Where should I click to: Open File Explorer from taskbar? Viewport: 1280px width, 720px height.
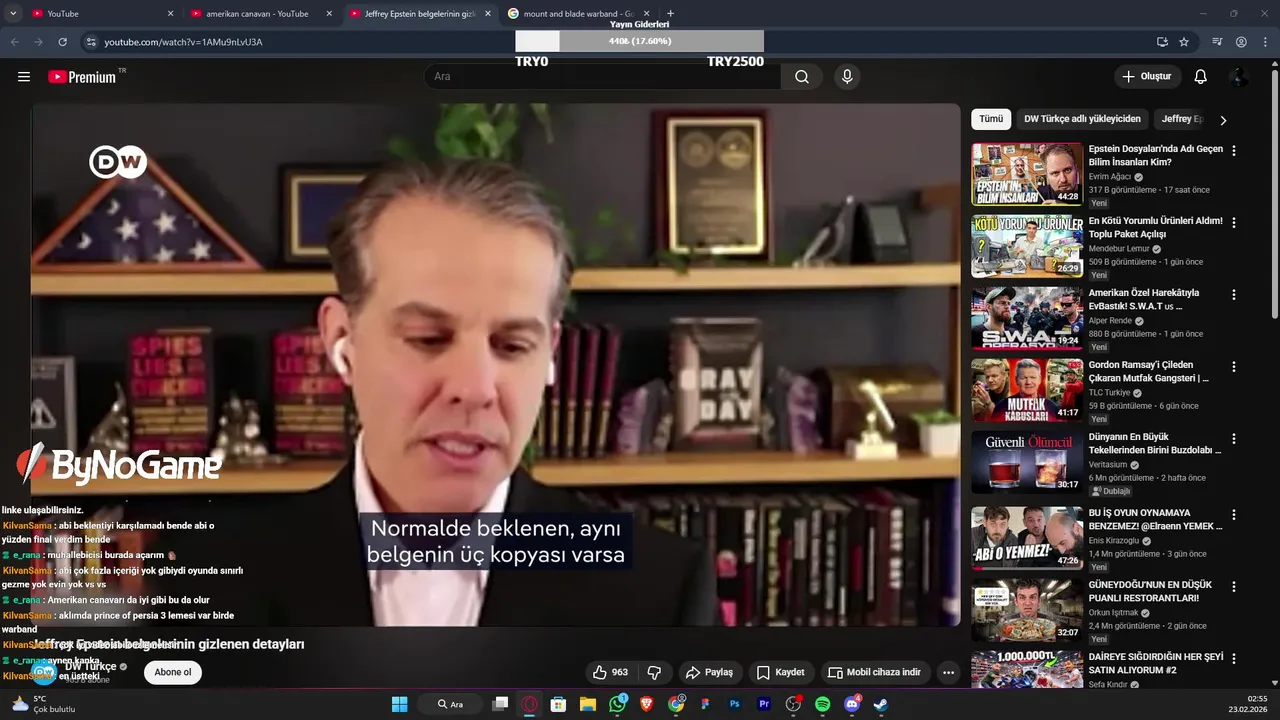588,704
